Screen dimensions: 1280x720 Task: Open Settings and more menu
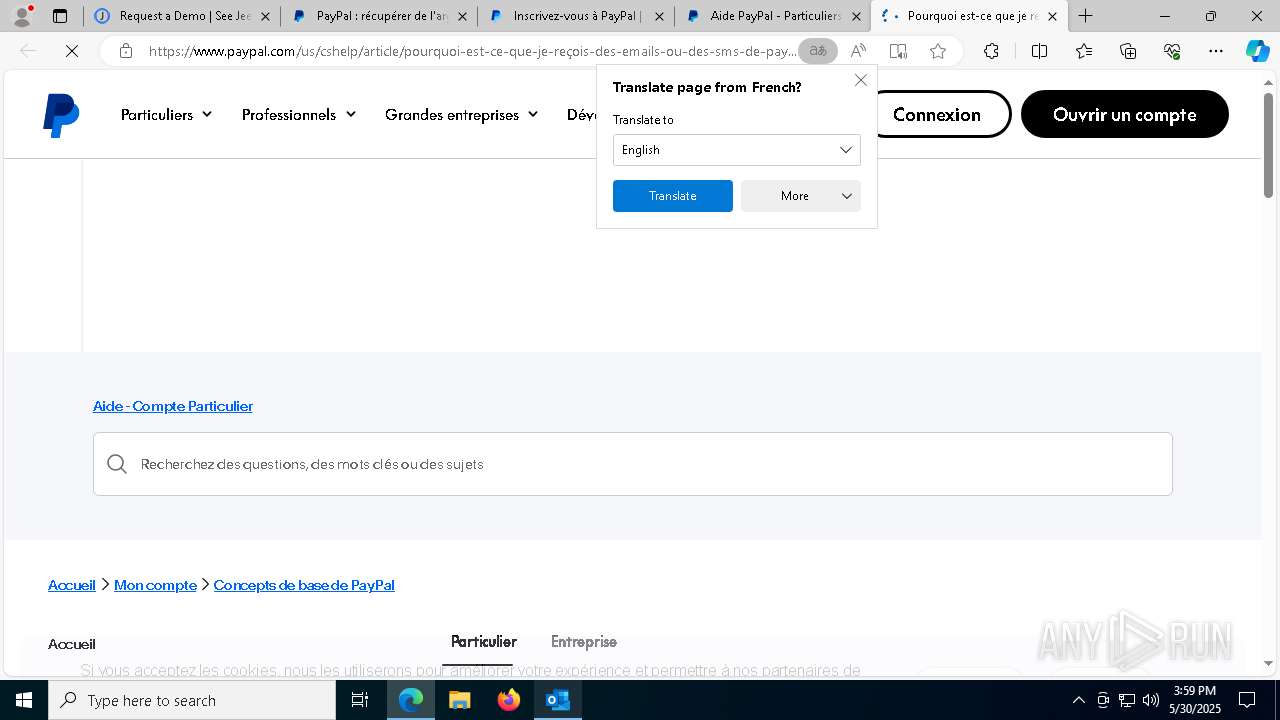point(1216,51)
